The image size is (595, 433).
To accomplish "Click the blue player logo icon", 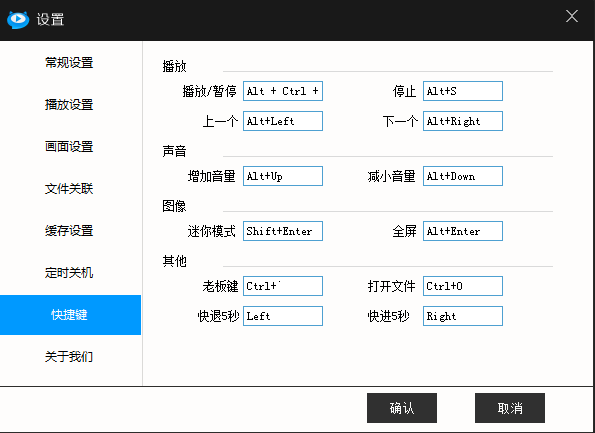I will coord(18,19).
